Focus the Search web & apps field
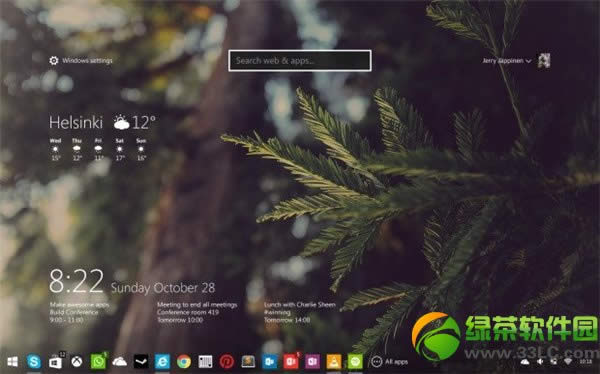This screenshot has width=600, height=374. pyautogui.click(x=300, y=60)
